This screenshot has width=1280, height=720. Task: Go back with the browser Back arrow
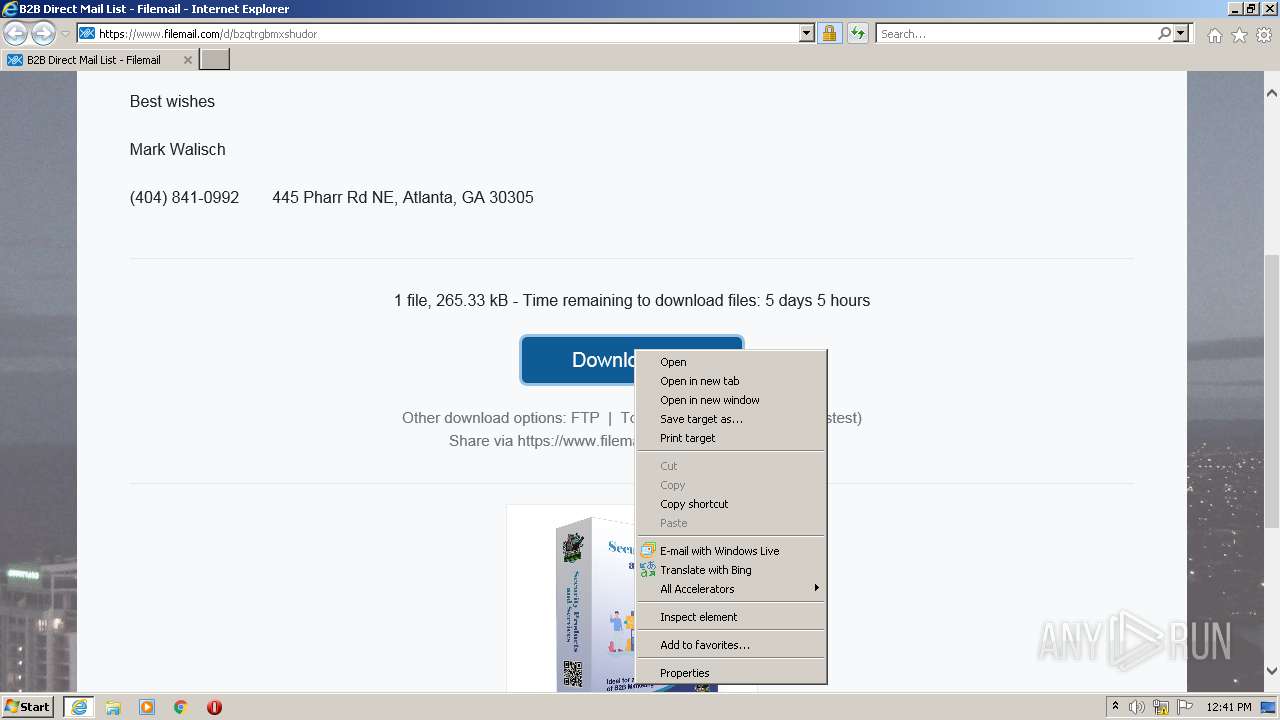click(15, 34)
